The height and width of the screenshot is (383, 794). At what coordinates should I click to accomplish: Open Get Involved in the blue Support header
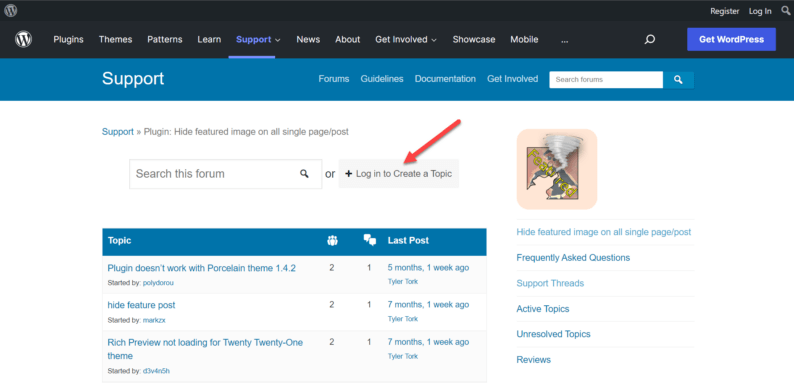512,79
